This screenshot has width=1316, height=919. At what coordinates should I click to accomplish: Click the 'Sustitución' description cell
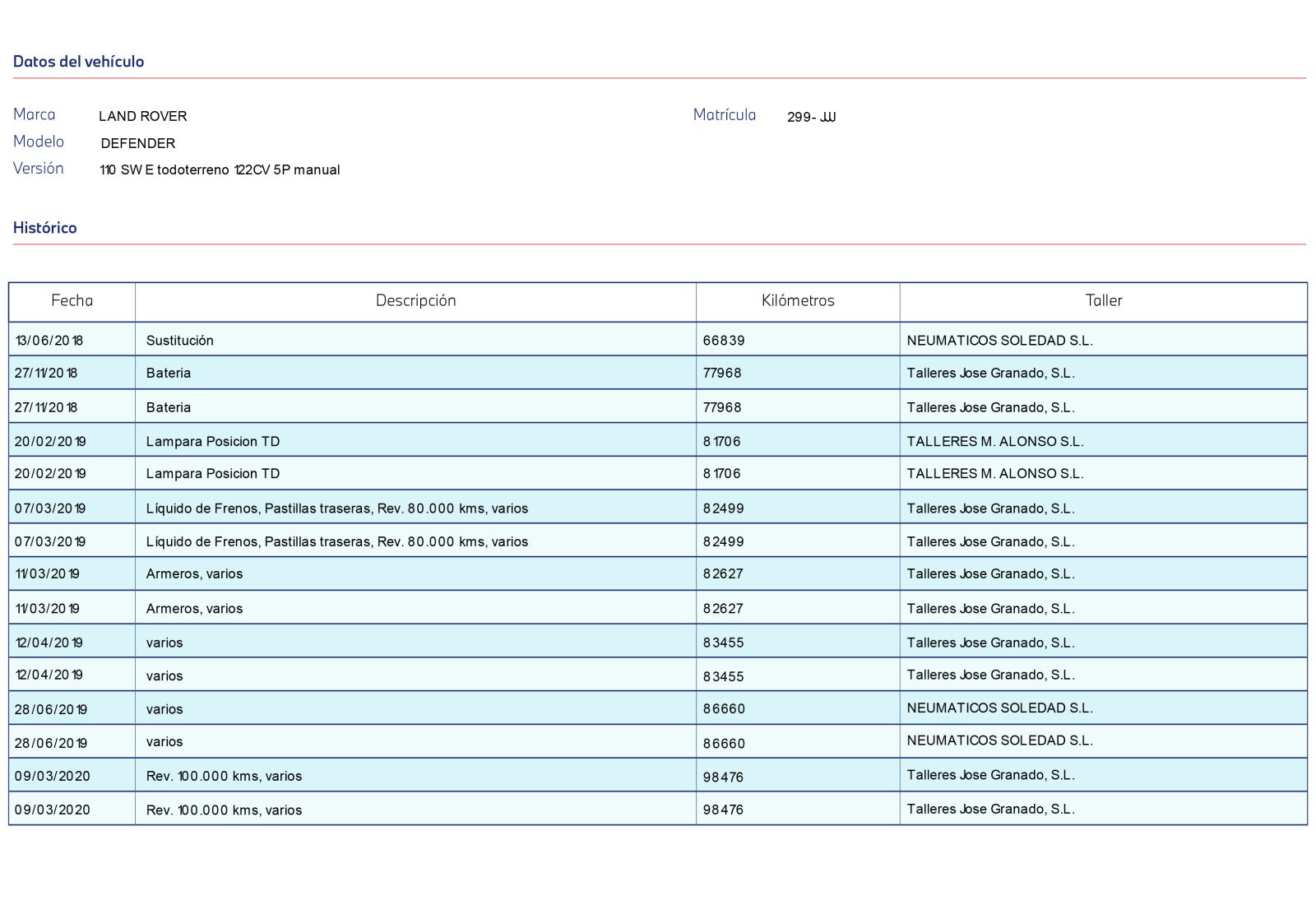[179, 341]
